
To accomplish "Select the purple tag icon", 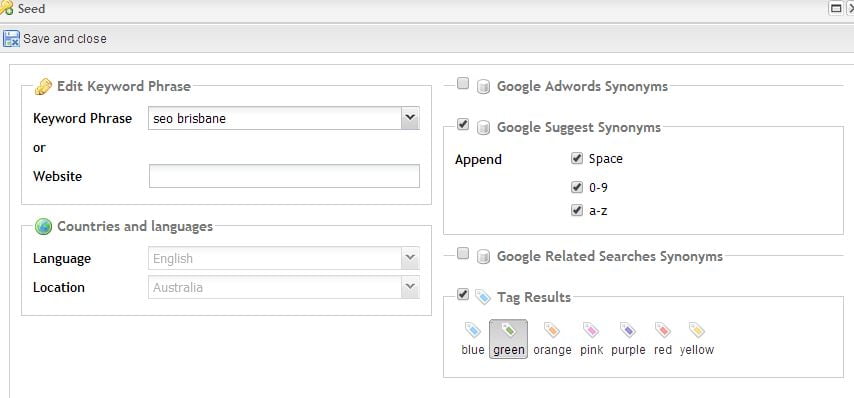I will [628, 330].
